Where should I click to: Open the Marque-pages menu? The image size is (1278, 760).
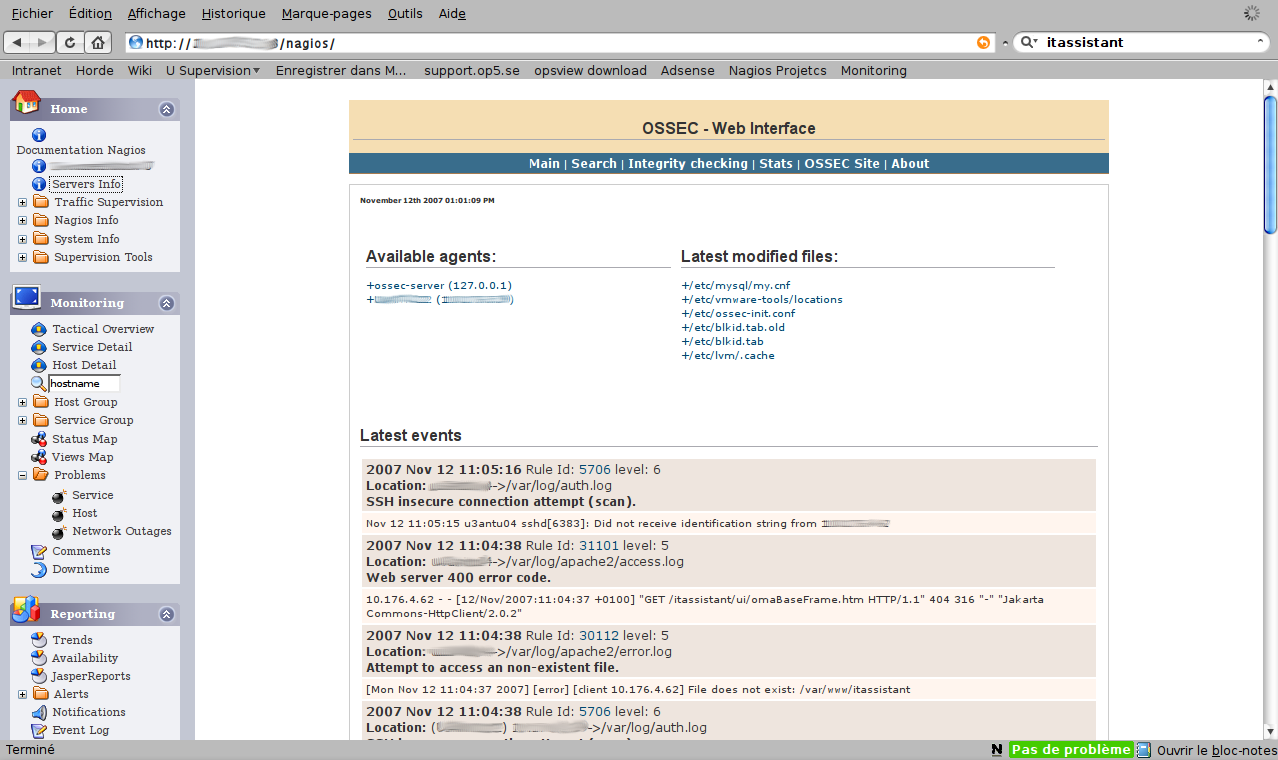pyautogui.click(x=326, y=13)
